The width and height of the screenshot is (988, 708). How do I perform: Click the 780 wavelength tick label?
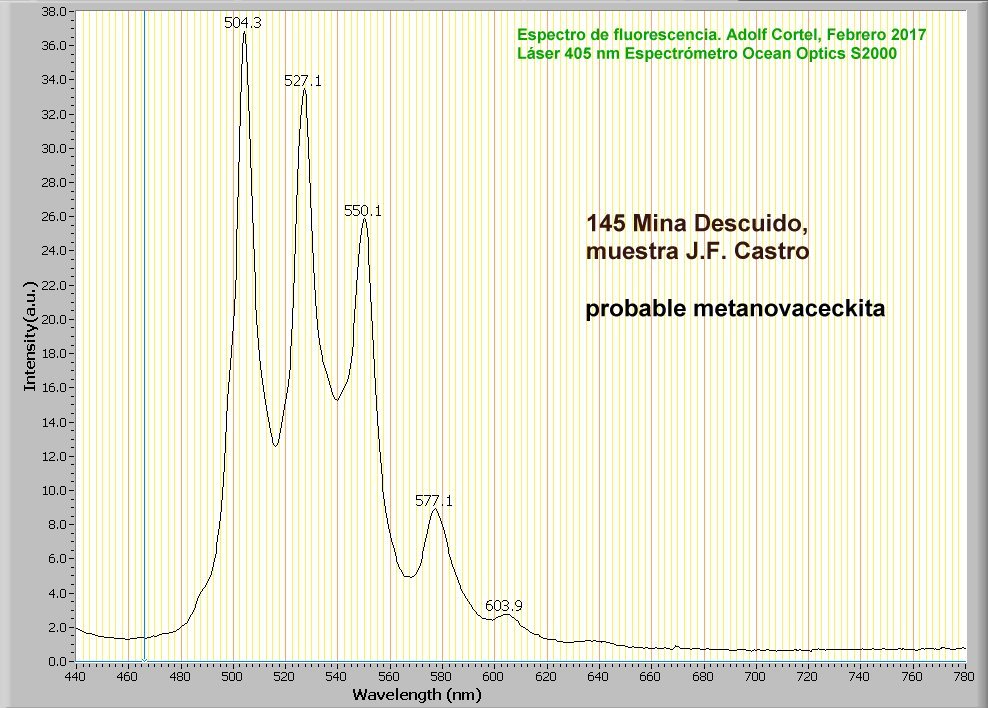965,677
